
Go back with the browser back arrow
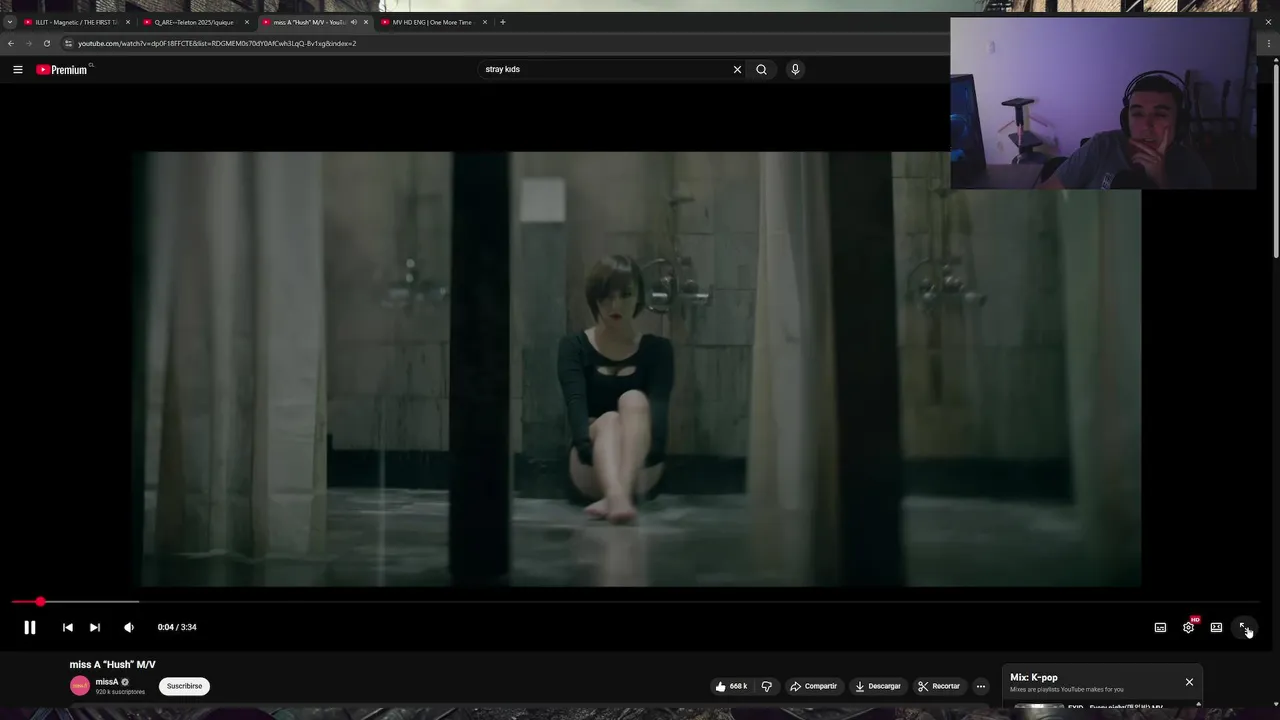click(11, 43)
